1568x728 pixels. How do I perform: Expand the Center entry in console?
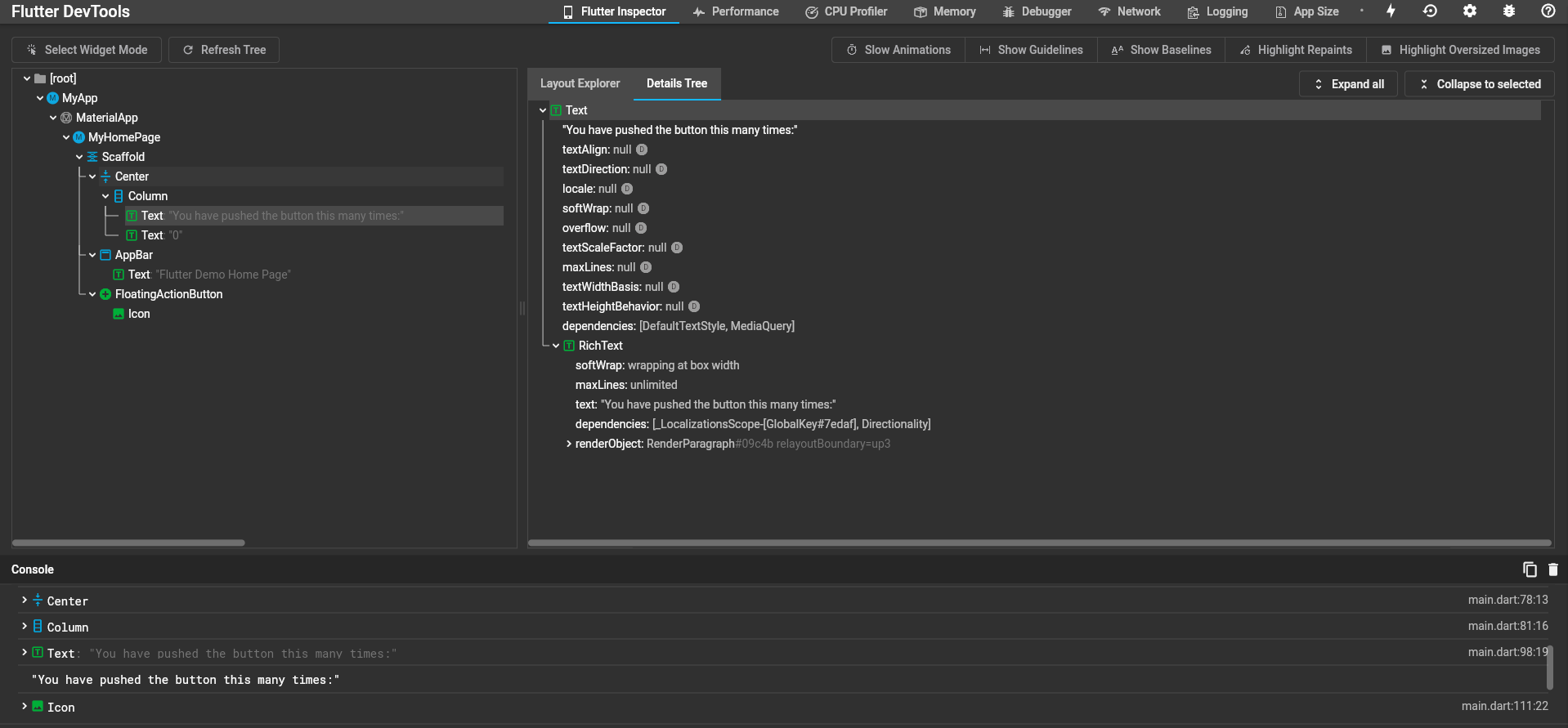click(25, 600)
